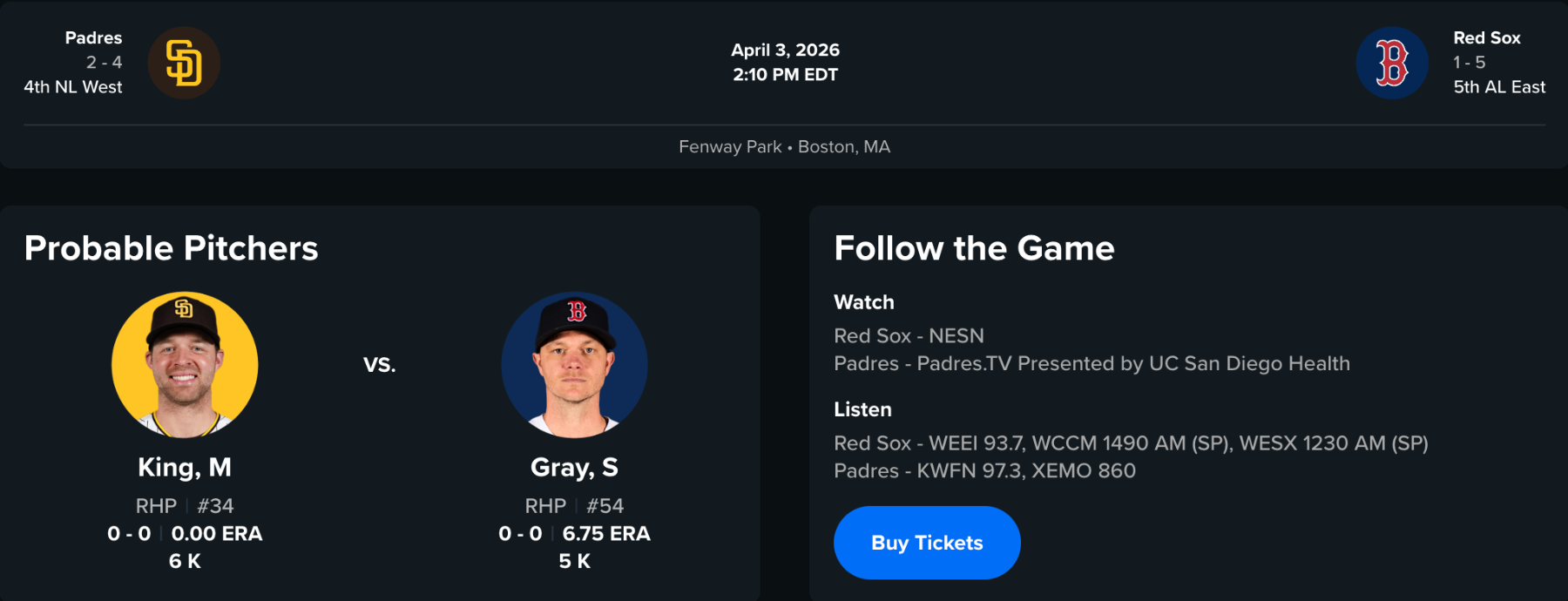Click the Buy Tickets button
The image size is (1568, 601).
click(x=927, y=543)
